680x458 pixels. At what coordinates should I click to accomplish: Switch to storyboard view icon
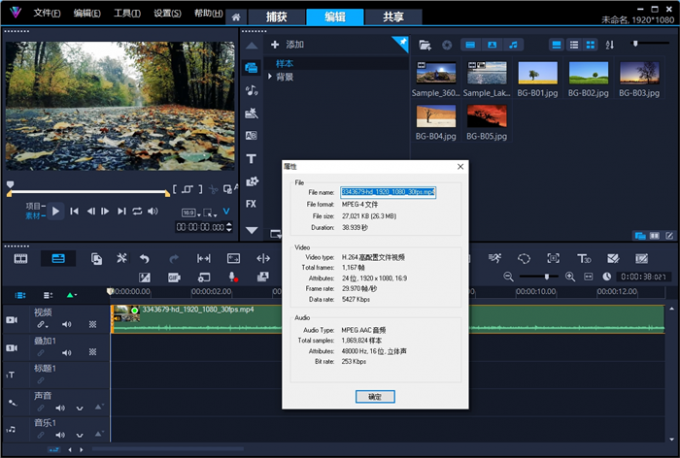20,259
